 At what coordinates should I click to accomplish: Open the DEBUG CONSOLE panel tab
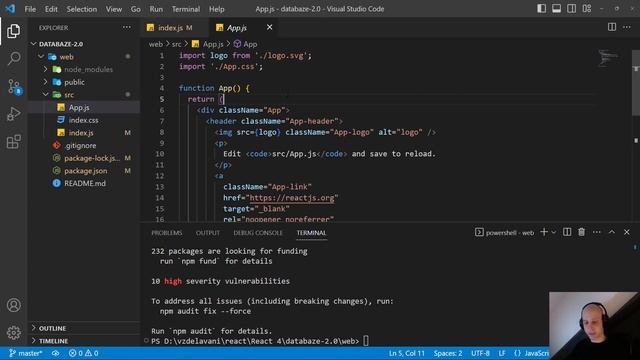coord(258,233)
